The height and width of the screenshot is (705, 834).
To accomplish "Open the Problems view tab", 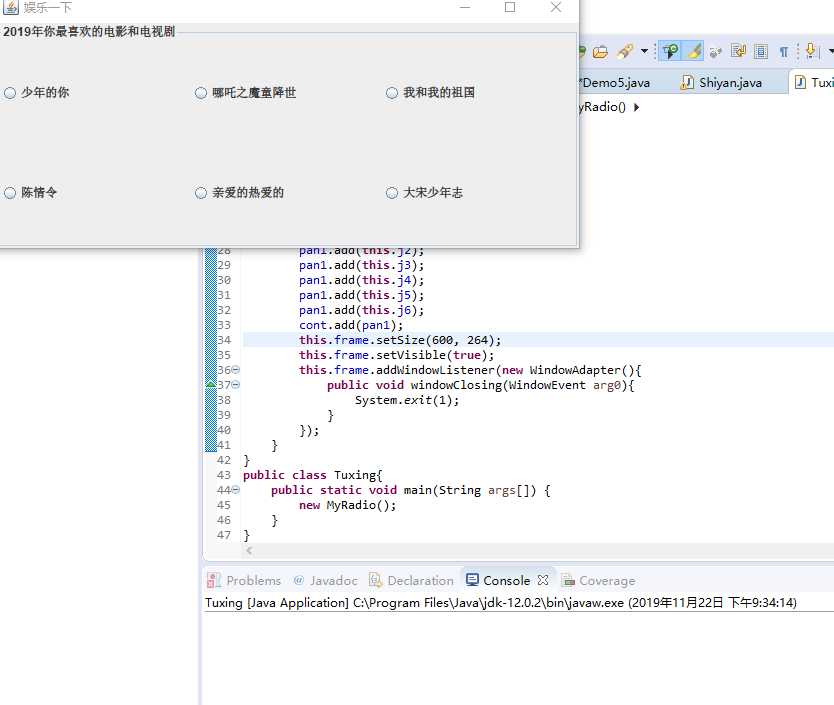I will (244, 580).
